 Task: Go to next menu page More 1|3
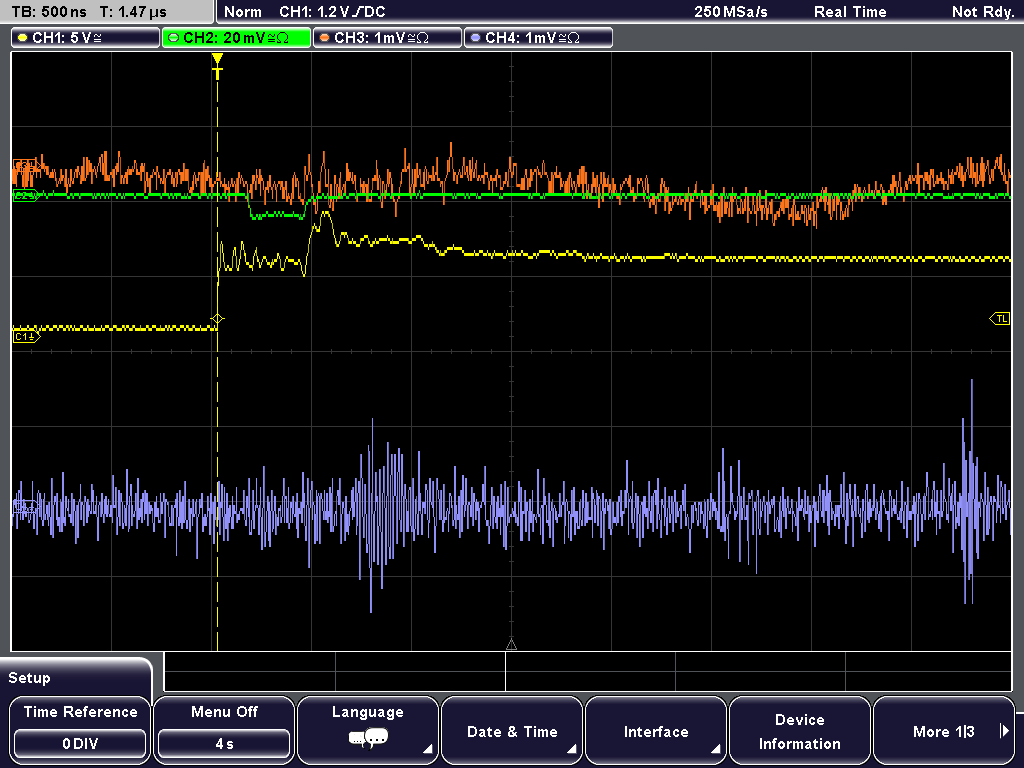(944, 729)
